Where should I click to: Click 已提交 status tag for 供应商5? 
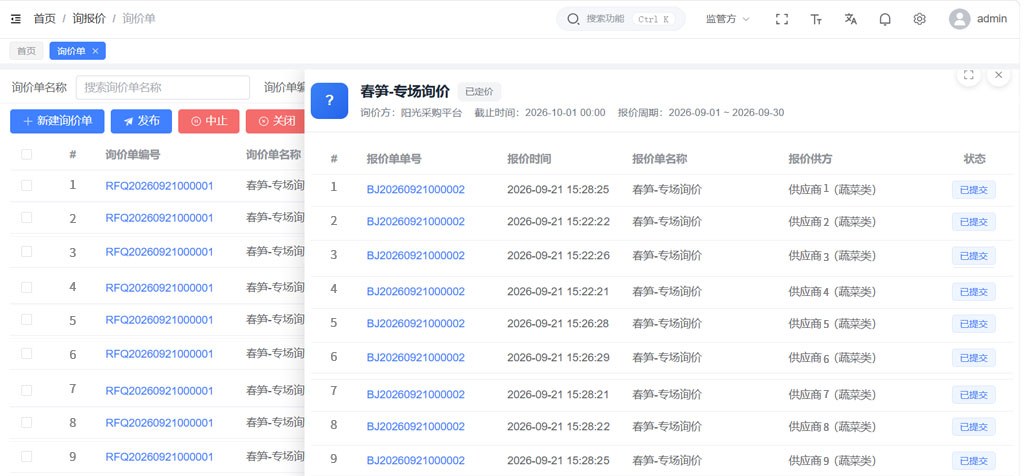click(974, 323)
